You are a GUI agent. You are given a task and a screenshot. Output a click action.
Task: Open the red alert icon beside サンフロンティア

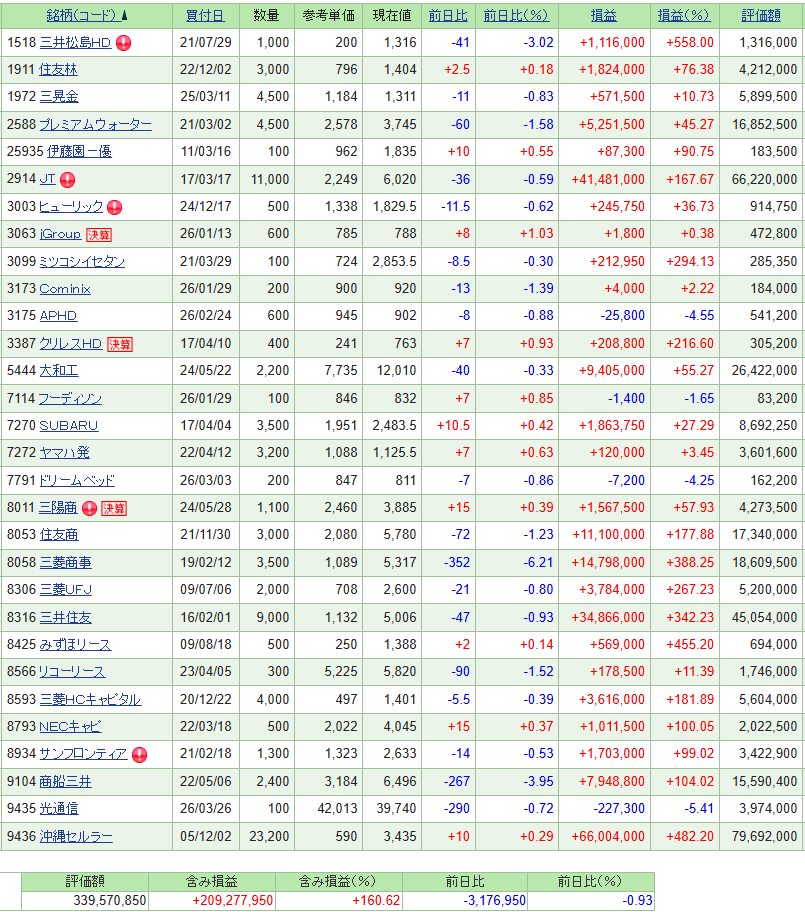[139, 754]
